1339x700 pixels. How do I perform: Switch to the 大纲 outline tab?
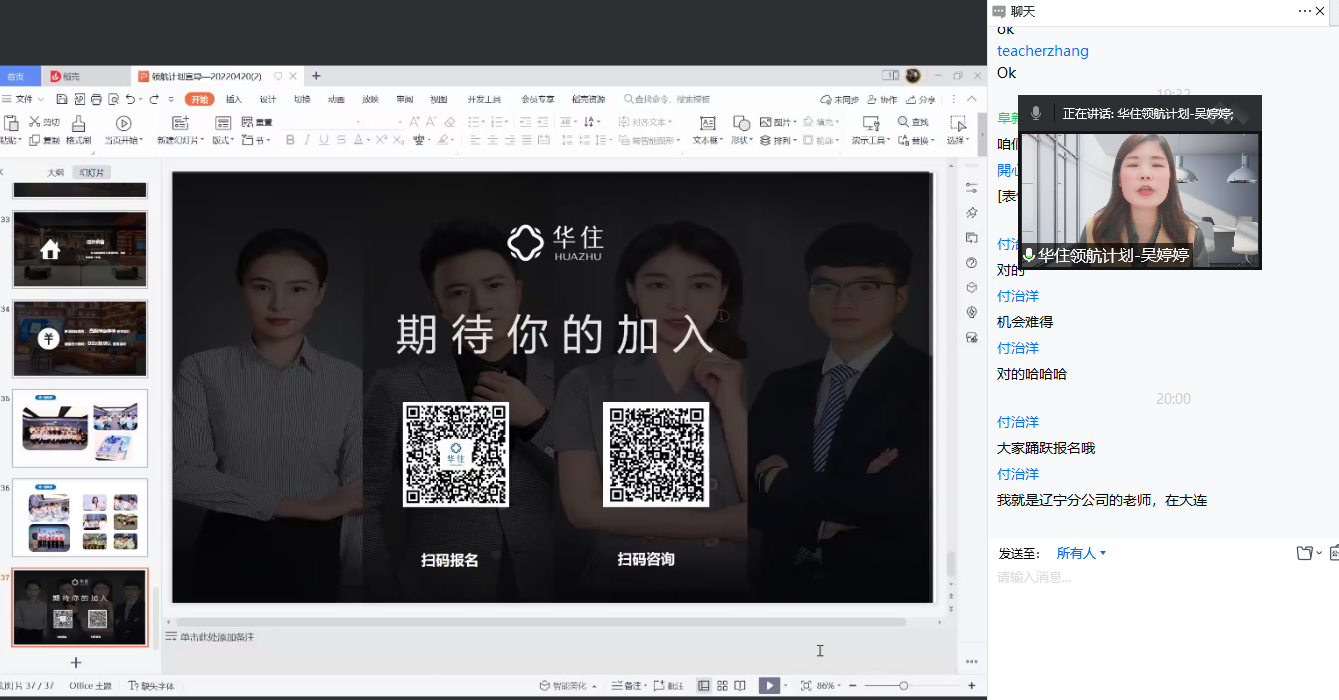[55, 170]
